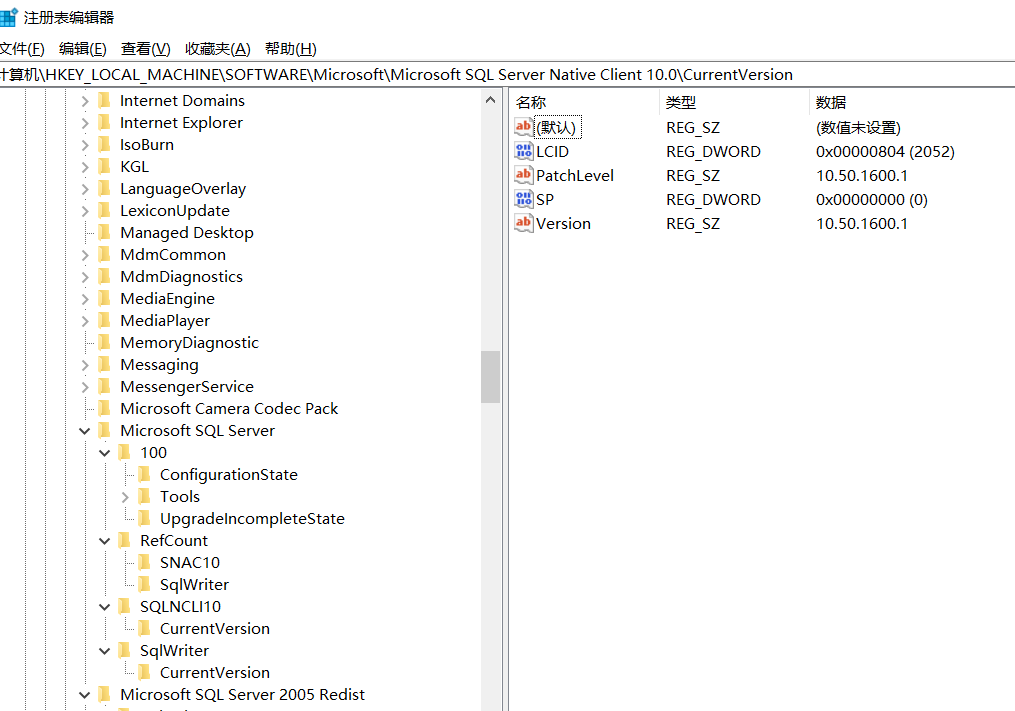The height and width of the screenshot is (711, 1015).
Task: Click the 0x00000804 (2052) data cell
Action: coord(885,152)
